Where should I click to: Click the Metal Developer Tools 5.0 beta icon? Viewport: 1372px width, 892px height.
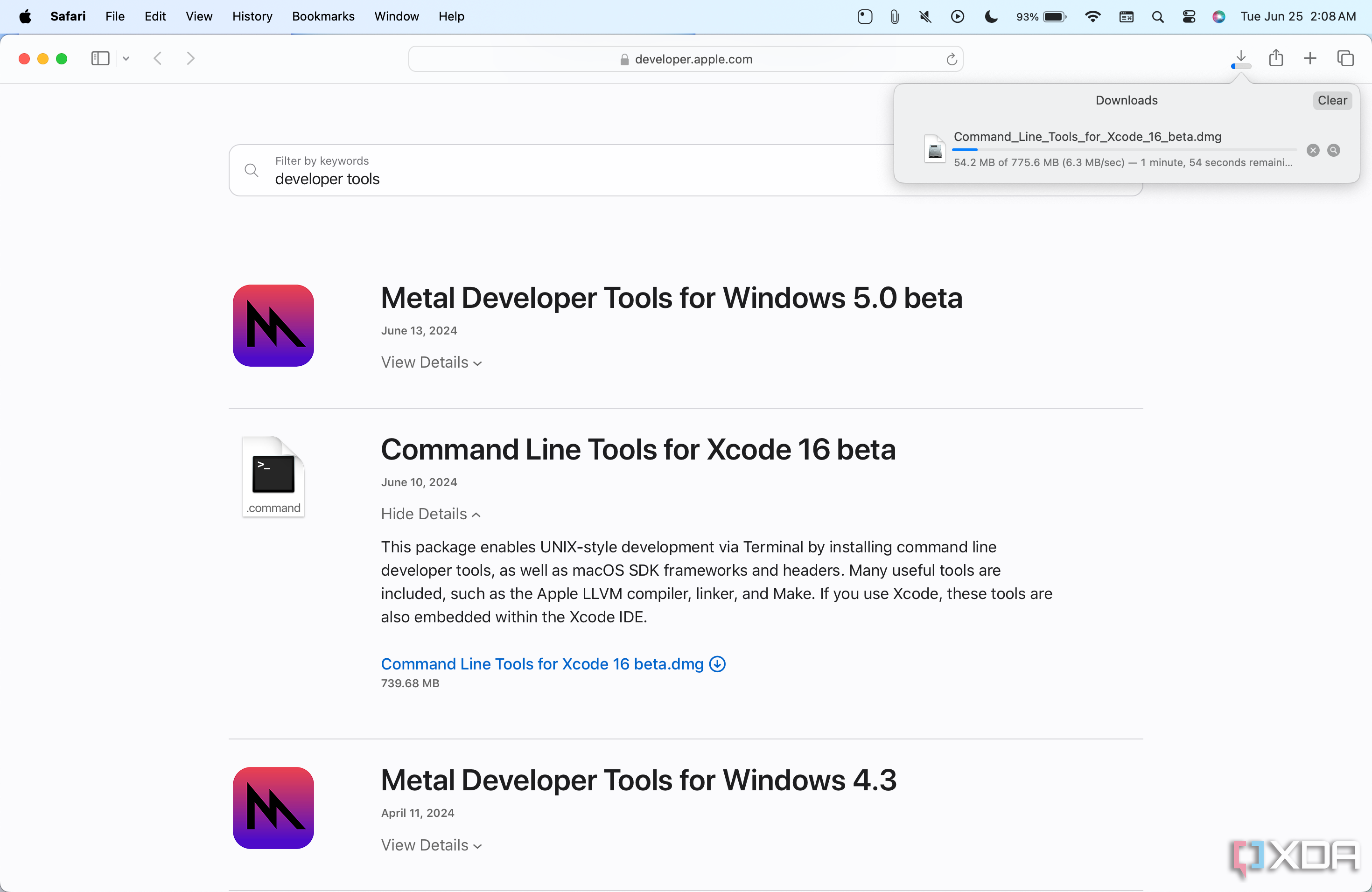[273, 326]
